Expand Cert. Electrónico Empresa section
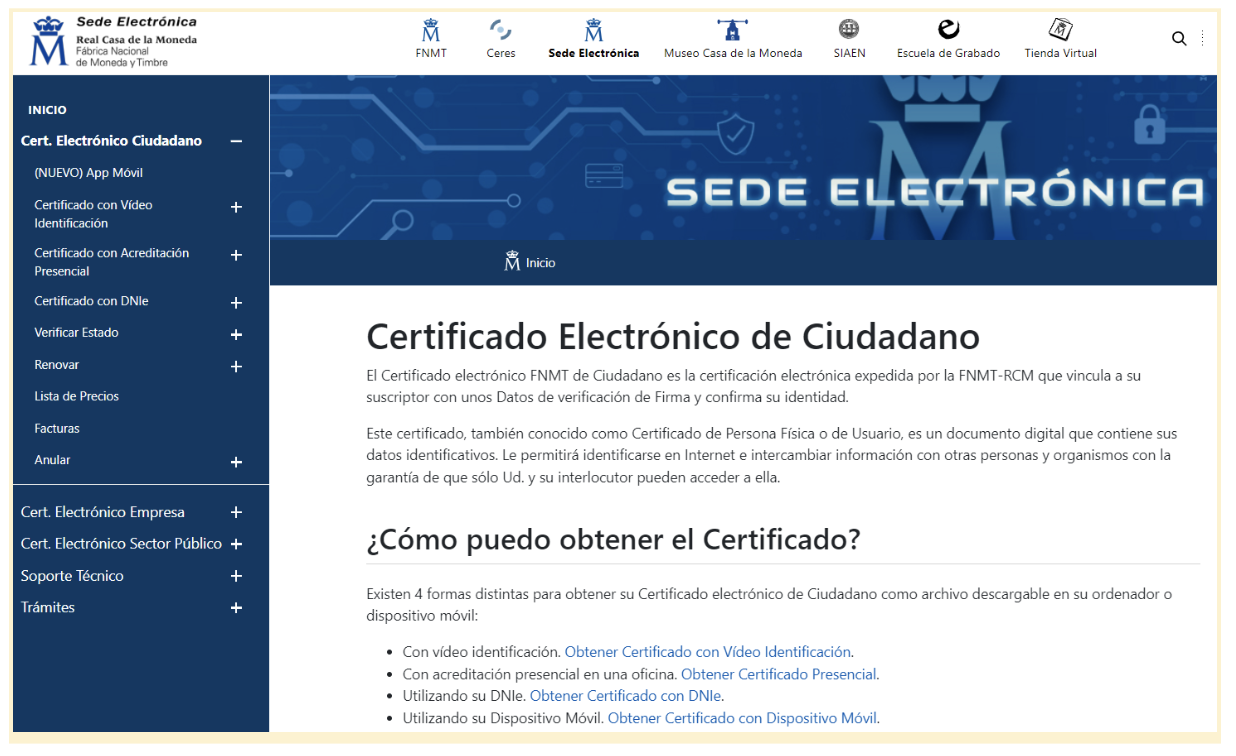 (236, 512)
